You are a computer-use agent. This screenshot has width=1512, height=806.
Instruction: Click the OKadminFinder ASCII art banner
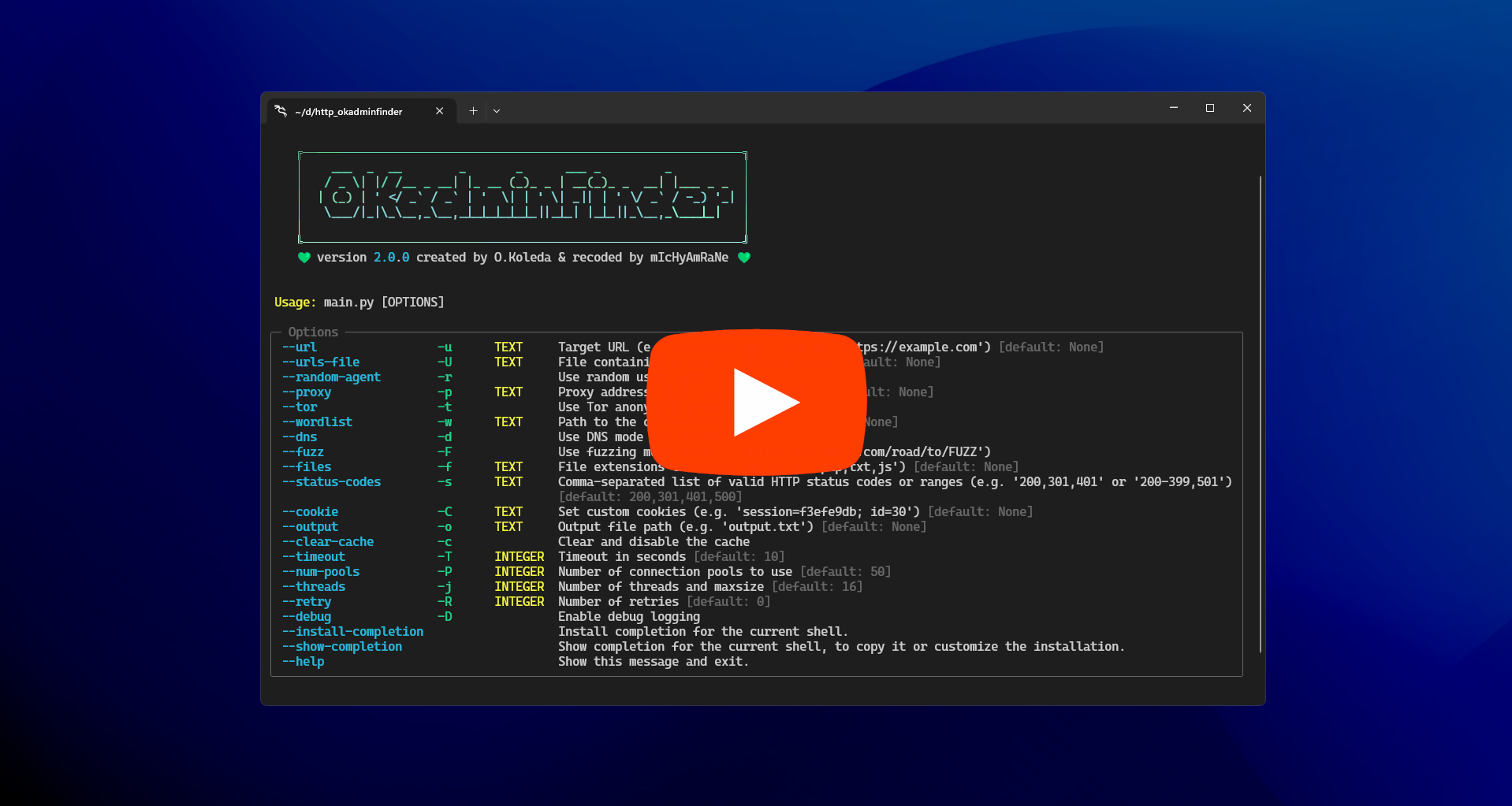pos(522,197)
